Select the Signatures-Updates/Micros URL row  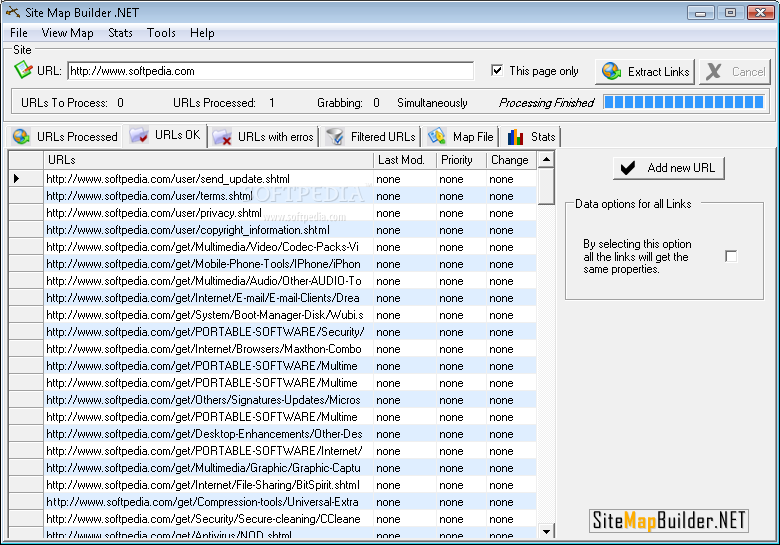click(290, 400)
